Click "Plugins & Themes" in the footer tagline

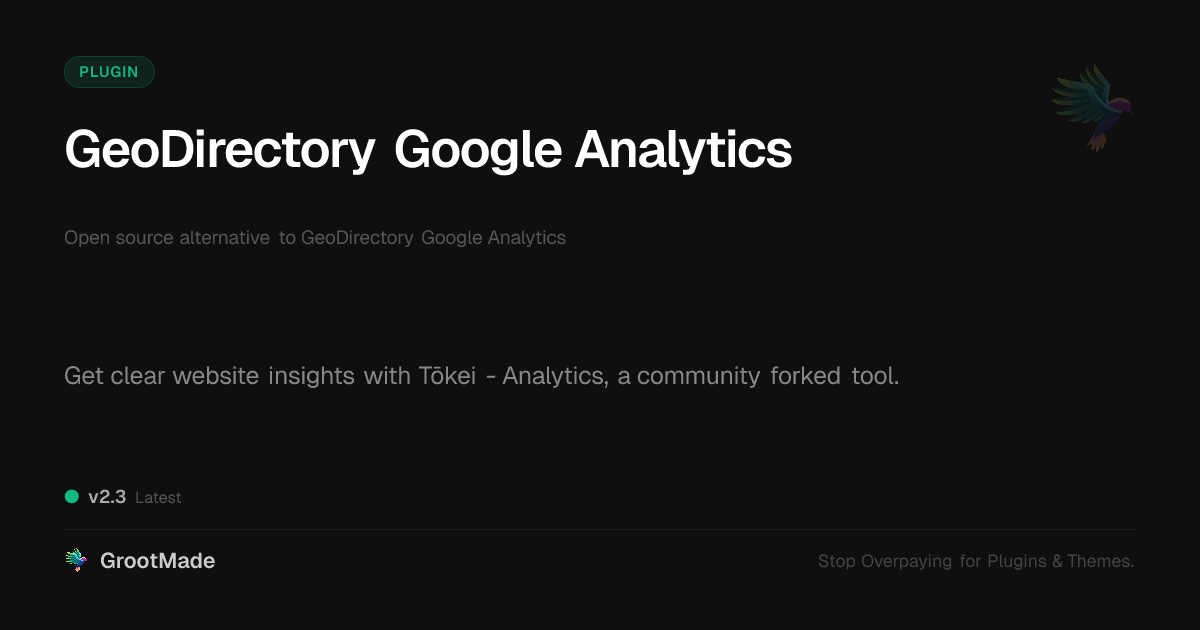coord(1060,561)
